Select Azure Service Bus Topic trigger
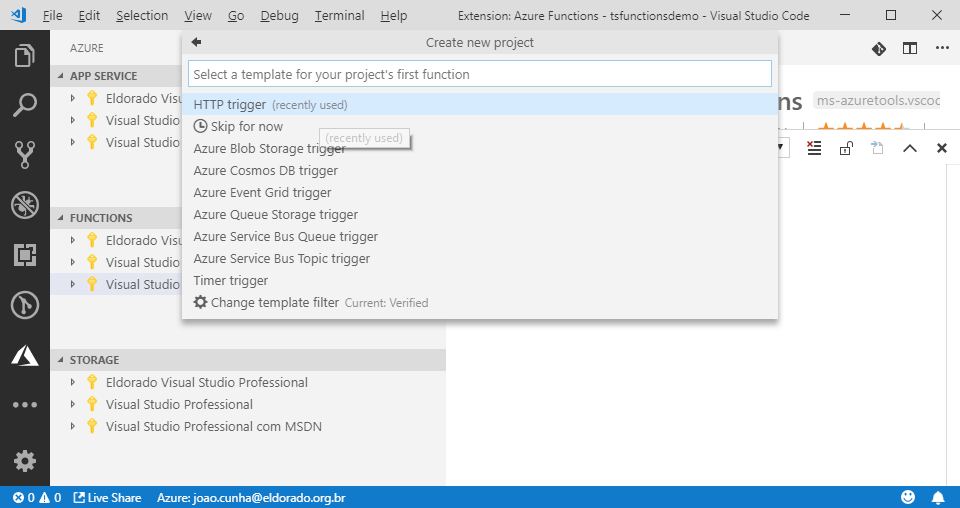 click(x=480, y=259)
